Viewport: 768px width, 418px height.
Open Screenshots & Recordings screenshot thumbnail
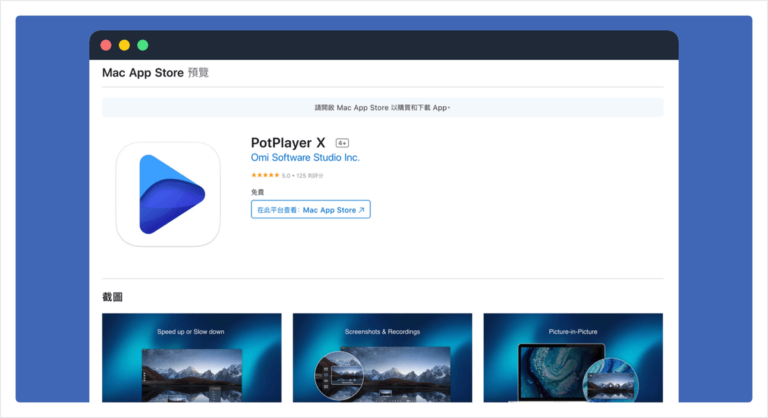[x=383, y=358]
